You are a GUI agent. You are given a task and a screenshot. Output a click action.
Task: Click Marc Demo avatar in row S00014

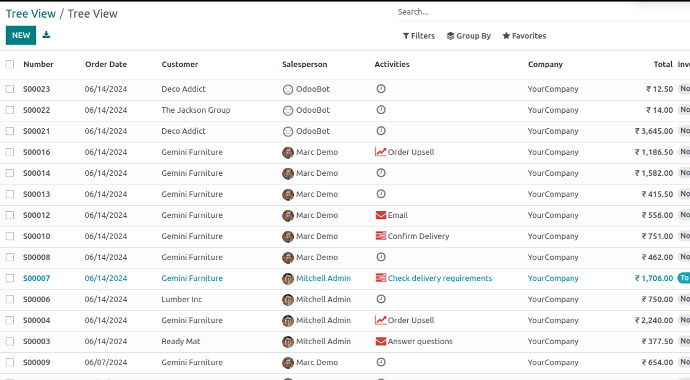coord(288,173)
